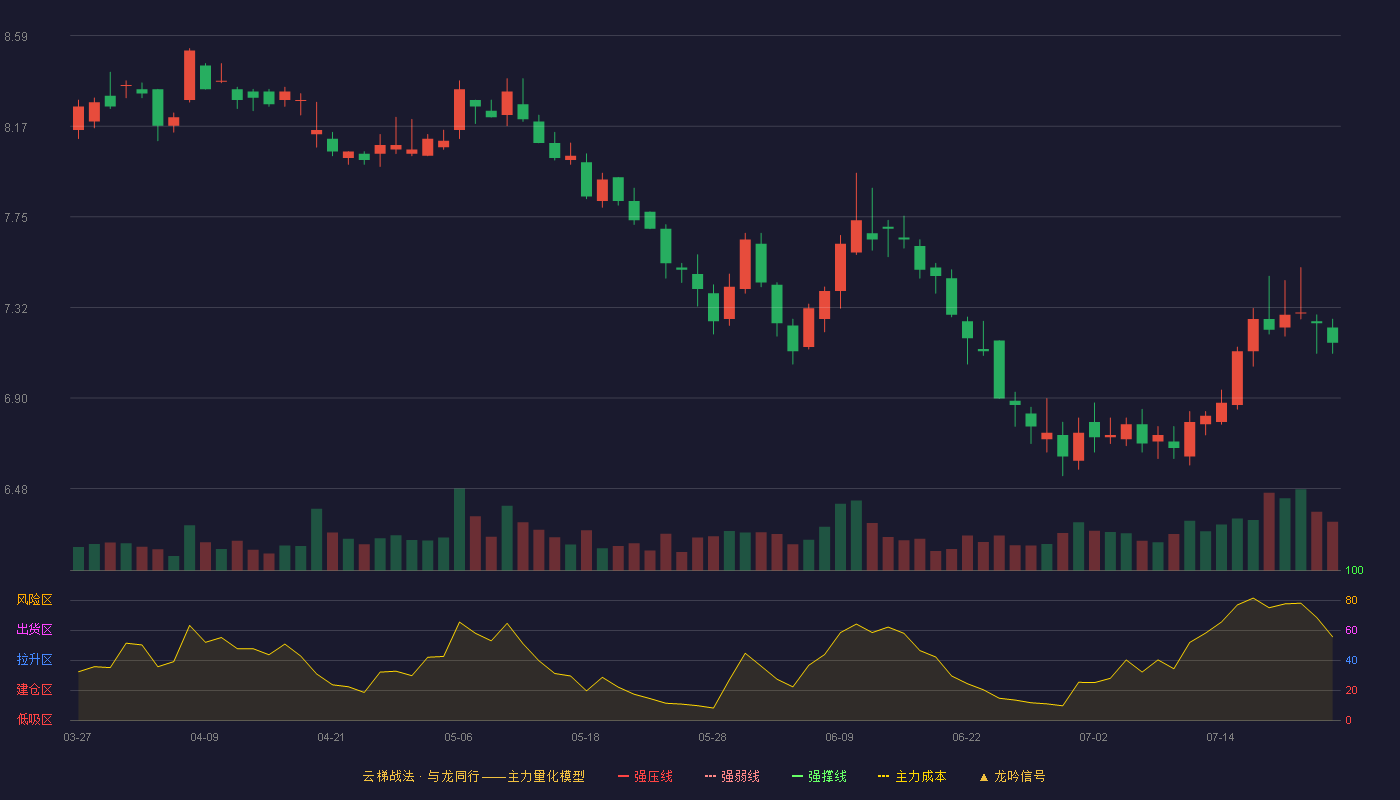The width and height of the screenshot is (1400, 800).
Task: Click the 8.59 price axis label
Action: [16, 37]
